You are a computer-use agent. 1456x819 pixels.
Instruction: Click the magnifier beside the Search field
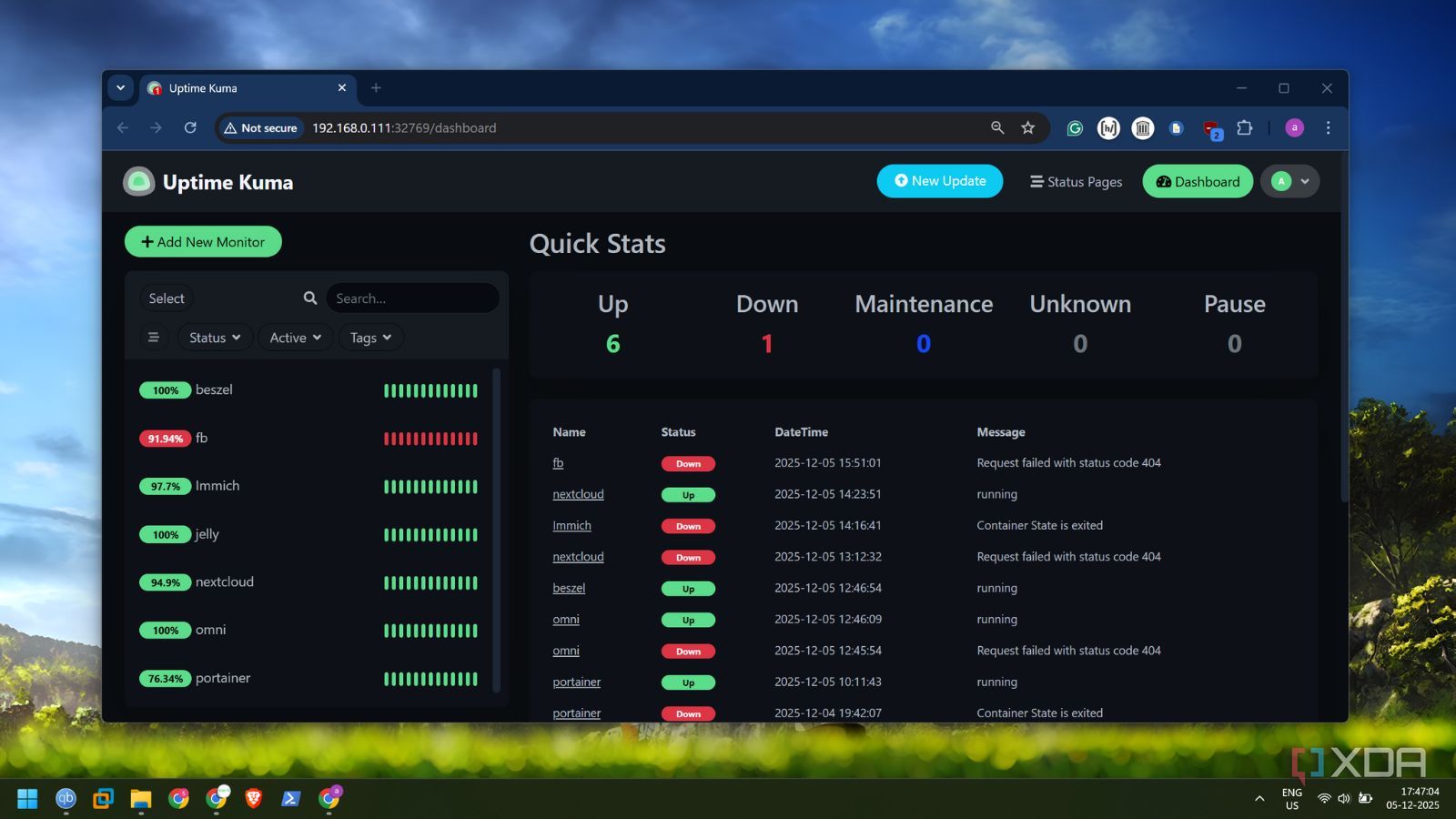click(x=309, y=298)
